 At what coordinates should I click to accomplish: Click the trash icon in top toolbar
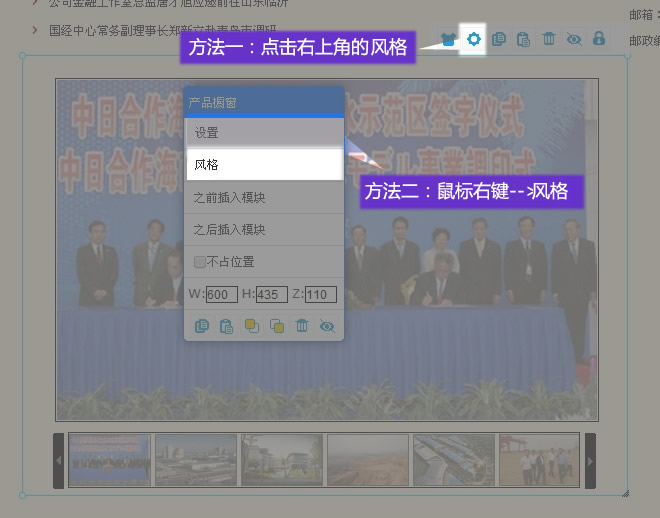549,40
